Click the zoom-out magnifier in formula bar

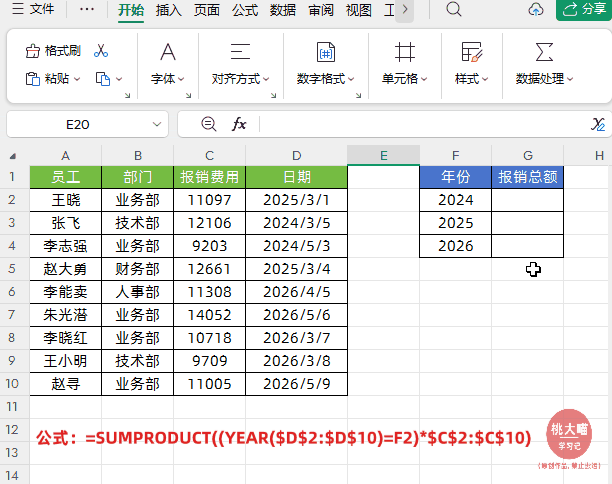(x=209, y=125)
